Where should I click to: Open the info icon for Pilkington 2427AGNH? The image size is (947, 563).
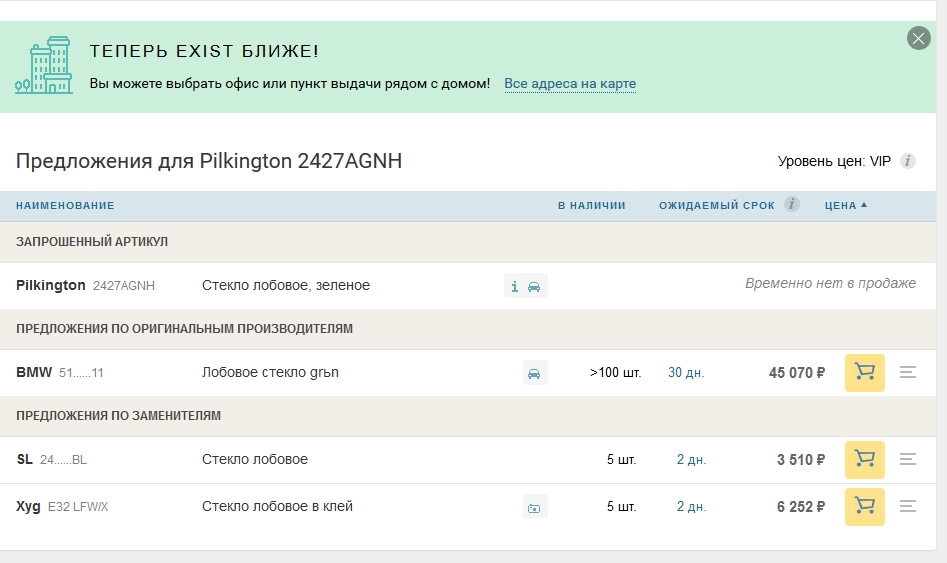coord(515,286)
